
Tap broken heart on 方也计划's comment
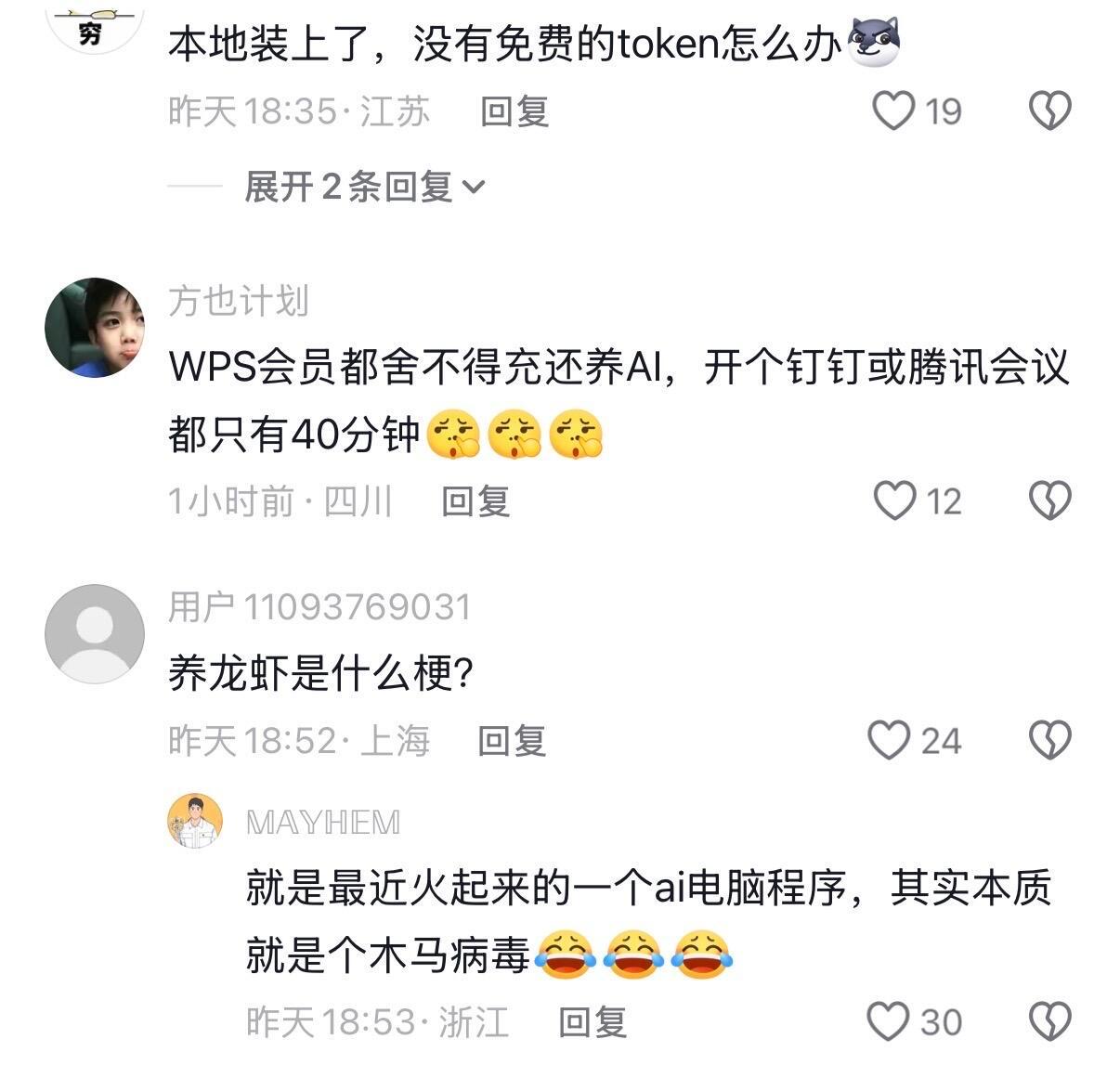1050,501
